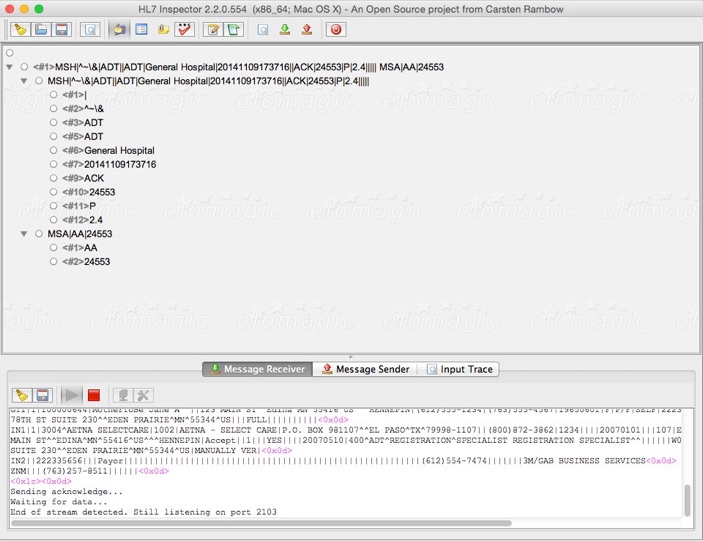Click the red checkmark validate icon

click(x=183, y=30)
